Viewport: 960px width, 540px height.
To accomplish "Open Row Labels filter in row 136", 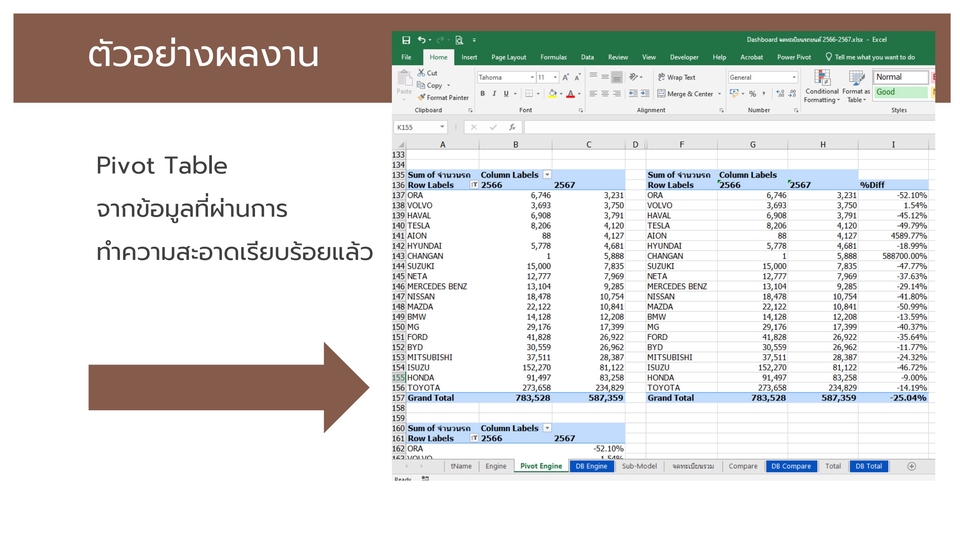I will coord(474,185).
